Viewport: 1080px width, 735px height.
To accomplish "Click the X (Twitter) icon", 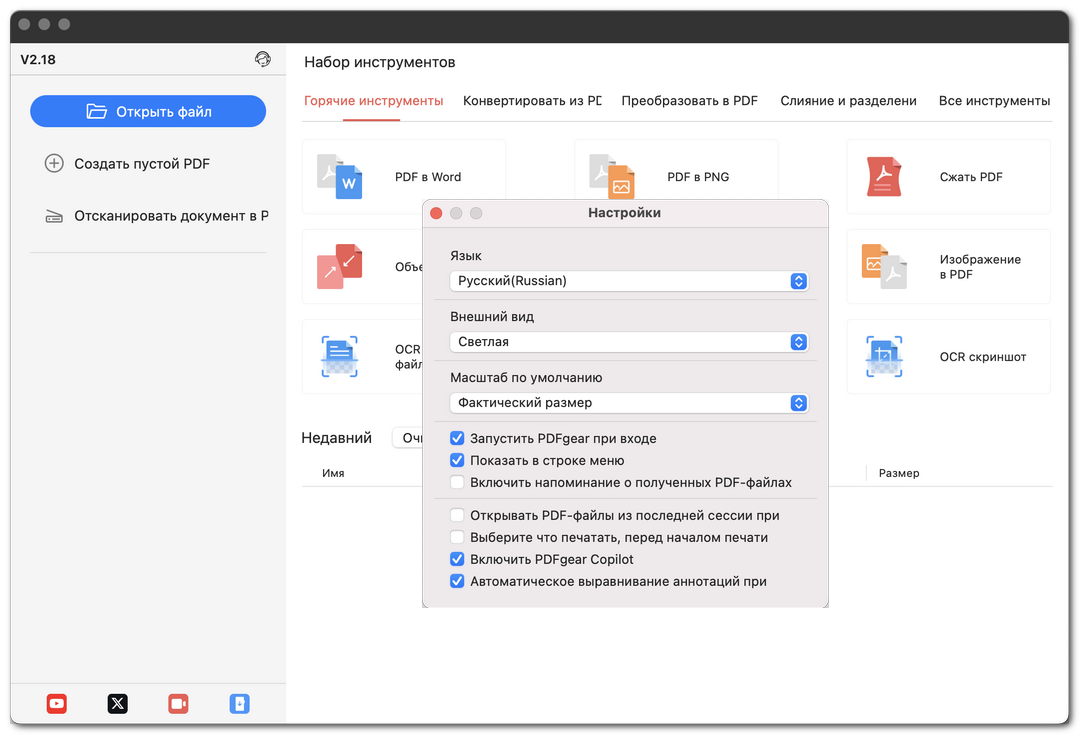I will click(x=118, y=704).
